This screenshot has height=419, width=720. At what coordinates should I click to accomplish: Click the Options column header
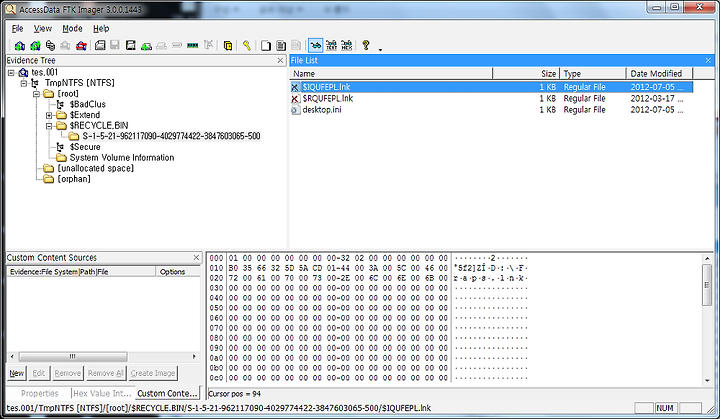coord(178,272)
